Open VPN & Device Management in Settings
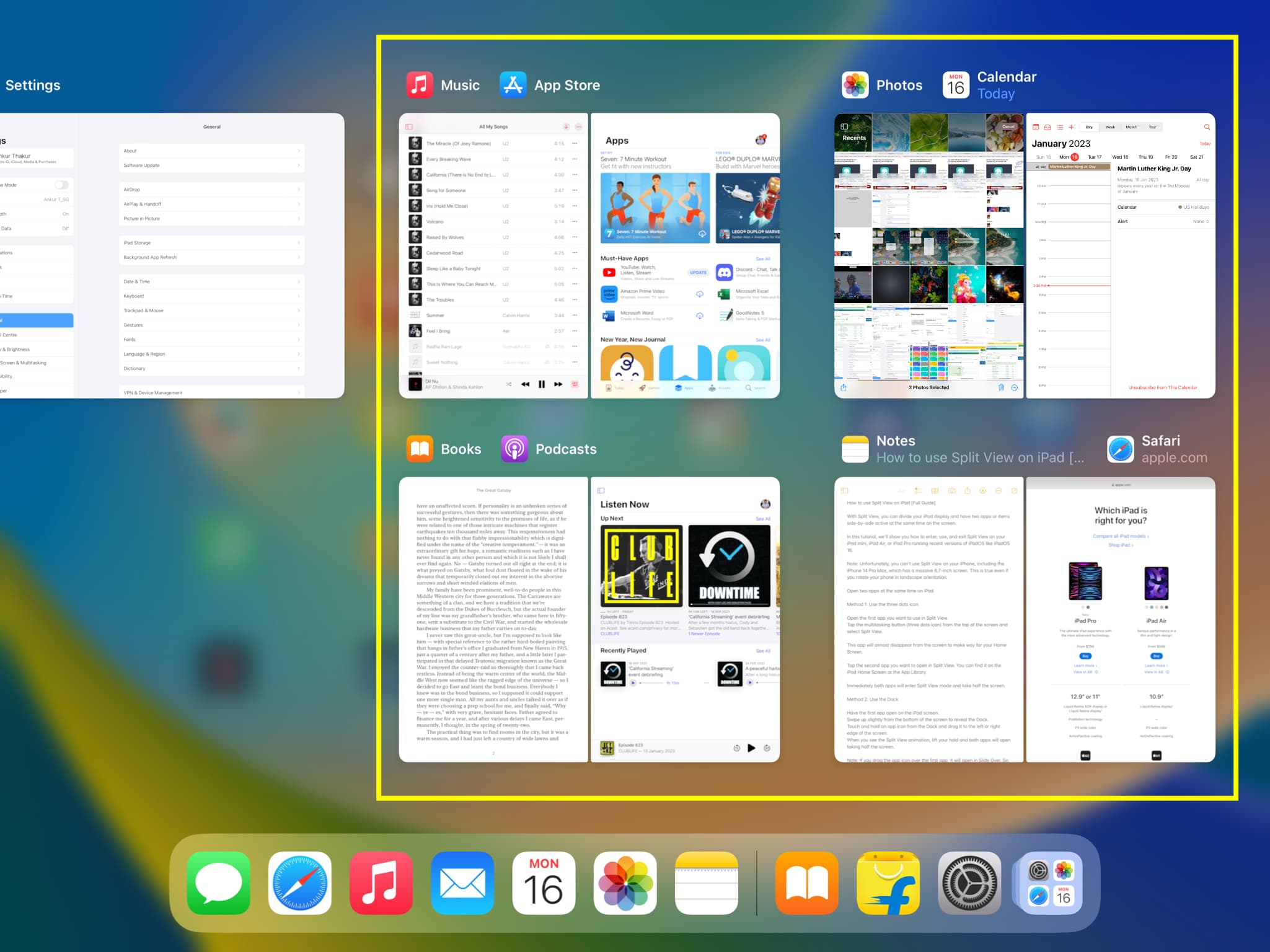 click(211, 393)
